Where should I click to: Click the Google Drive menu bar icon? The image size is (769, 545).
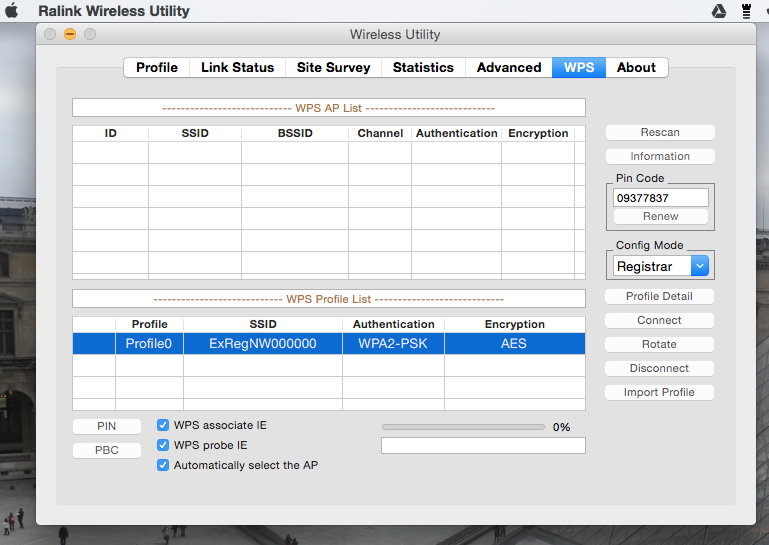coord(718,11)
